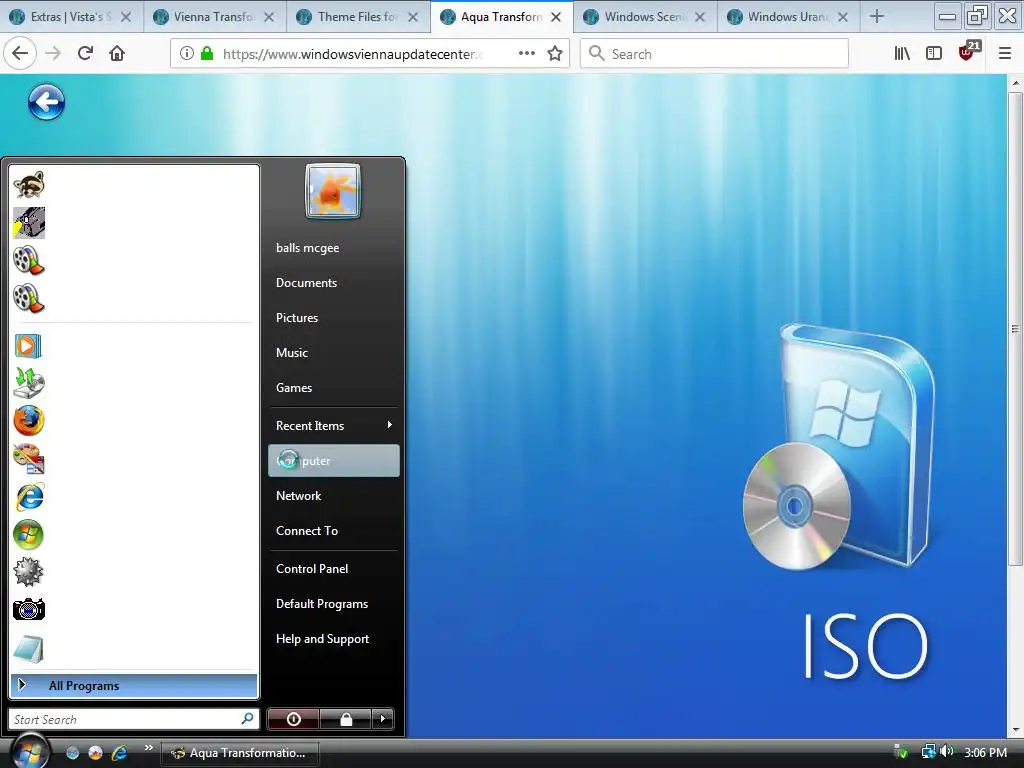Open Games from the Start menu

[294, 388]
